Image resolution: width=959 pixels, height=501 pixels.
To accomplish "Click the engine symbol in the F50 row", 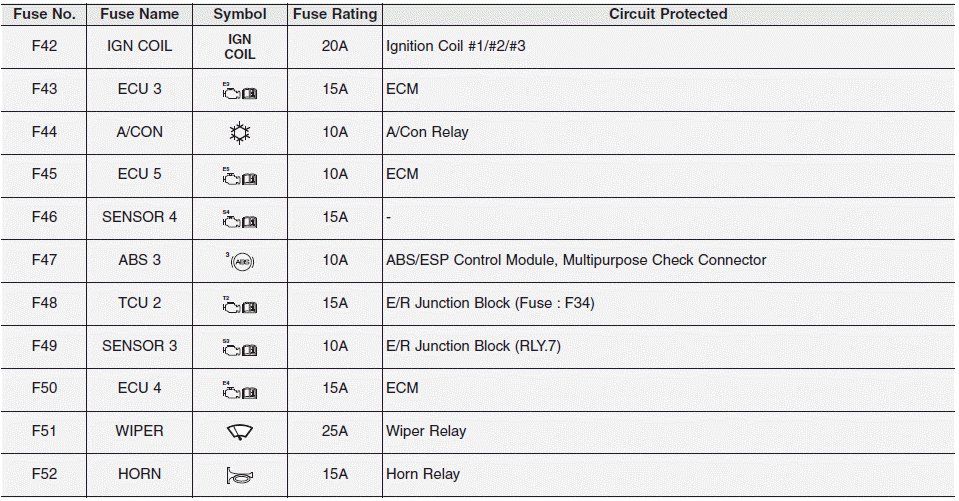I will tap(240, 390).
